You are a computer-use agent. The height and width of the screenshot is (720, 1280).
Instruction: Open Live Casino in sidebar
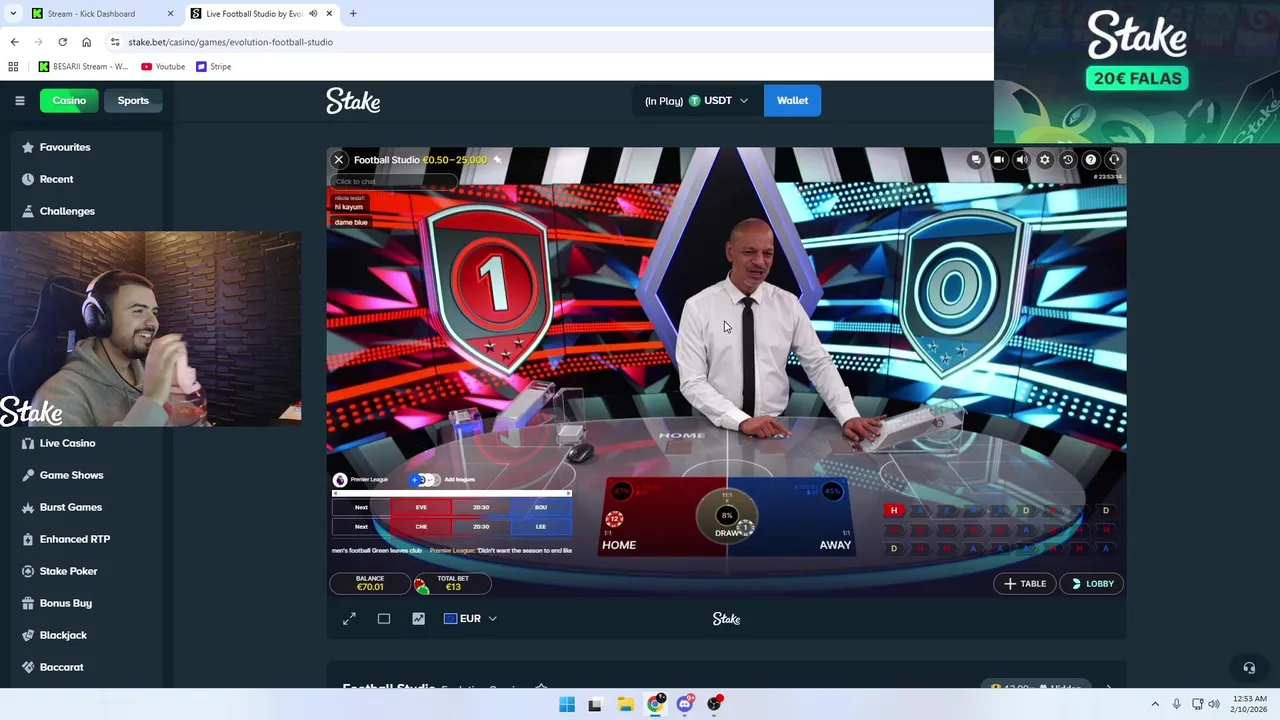click(67, 443)
